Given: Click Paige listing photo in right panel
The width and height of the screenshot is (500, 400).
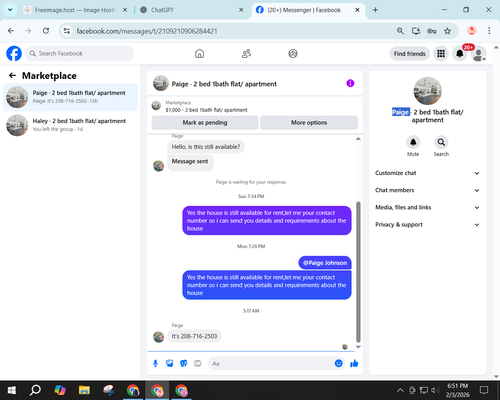Looking at the screenshot, I should pyautogui.click(x=427, y=91).
